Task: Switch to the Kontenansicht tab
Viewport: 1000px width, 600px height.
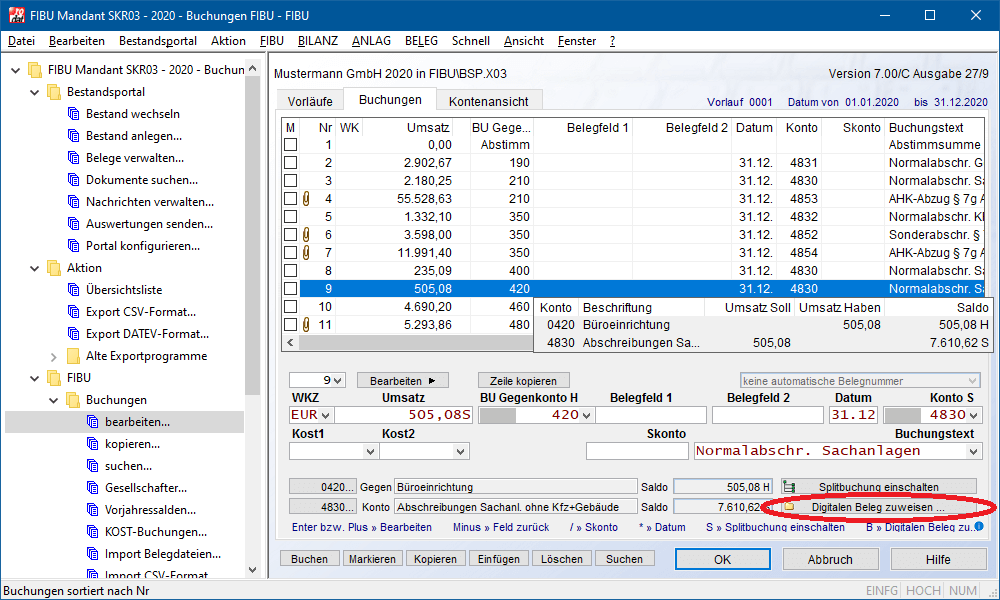Action: point(488,101)
